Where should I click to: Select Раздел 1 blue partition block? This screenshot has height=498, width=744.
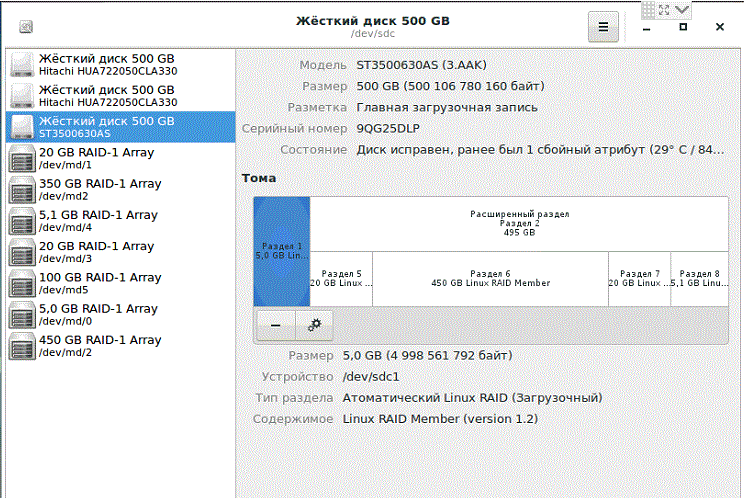coord(282,251)
